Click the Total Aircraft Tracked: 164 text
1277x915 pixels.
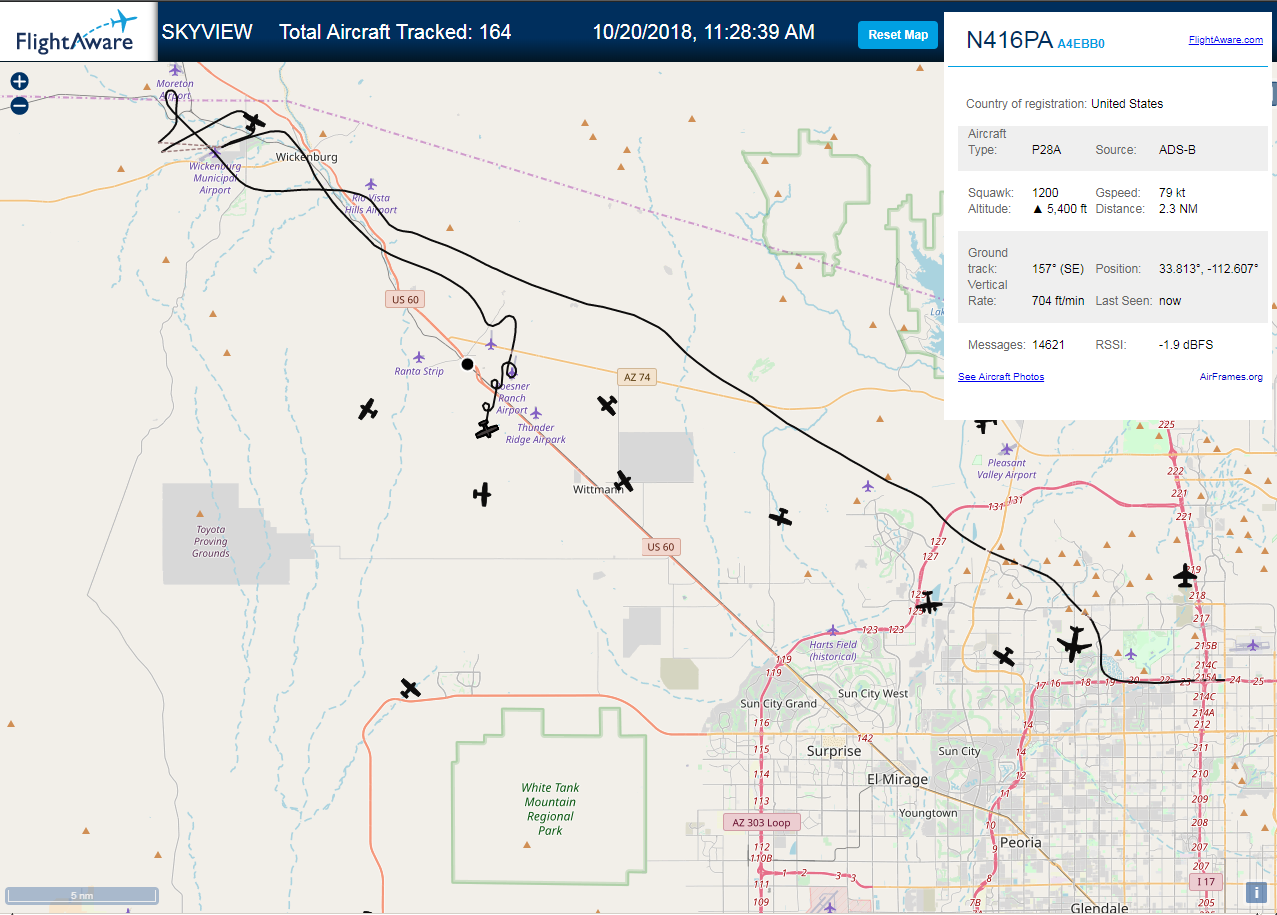coord(395,32)
